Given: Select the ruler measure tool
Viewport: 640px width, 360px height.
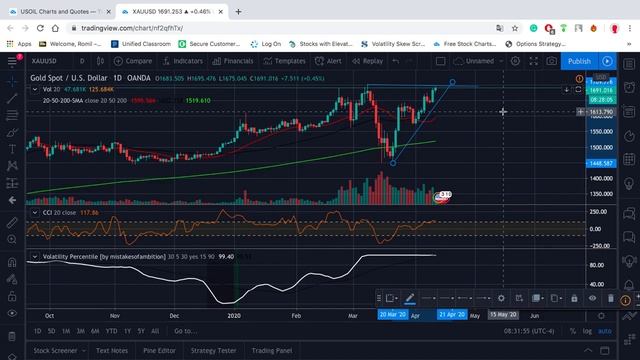Looking at the screenshot, I should click(12, 222).
